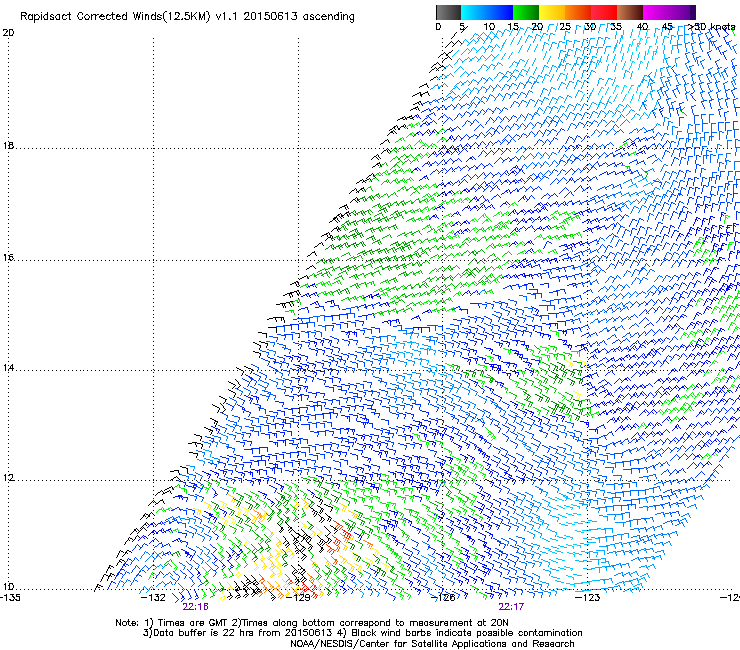Click the purple '22:16' time stamp
740x650 pixels.
(195, 607)
